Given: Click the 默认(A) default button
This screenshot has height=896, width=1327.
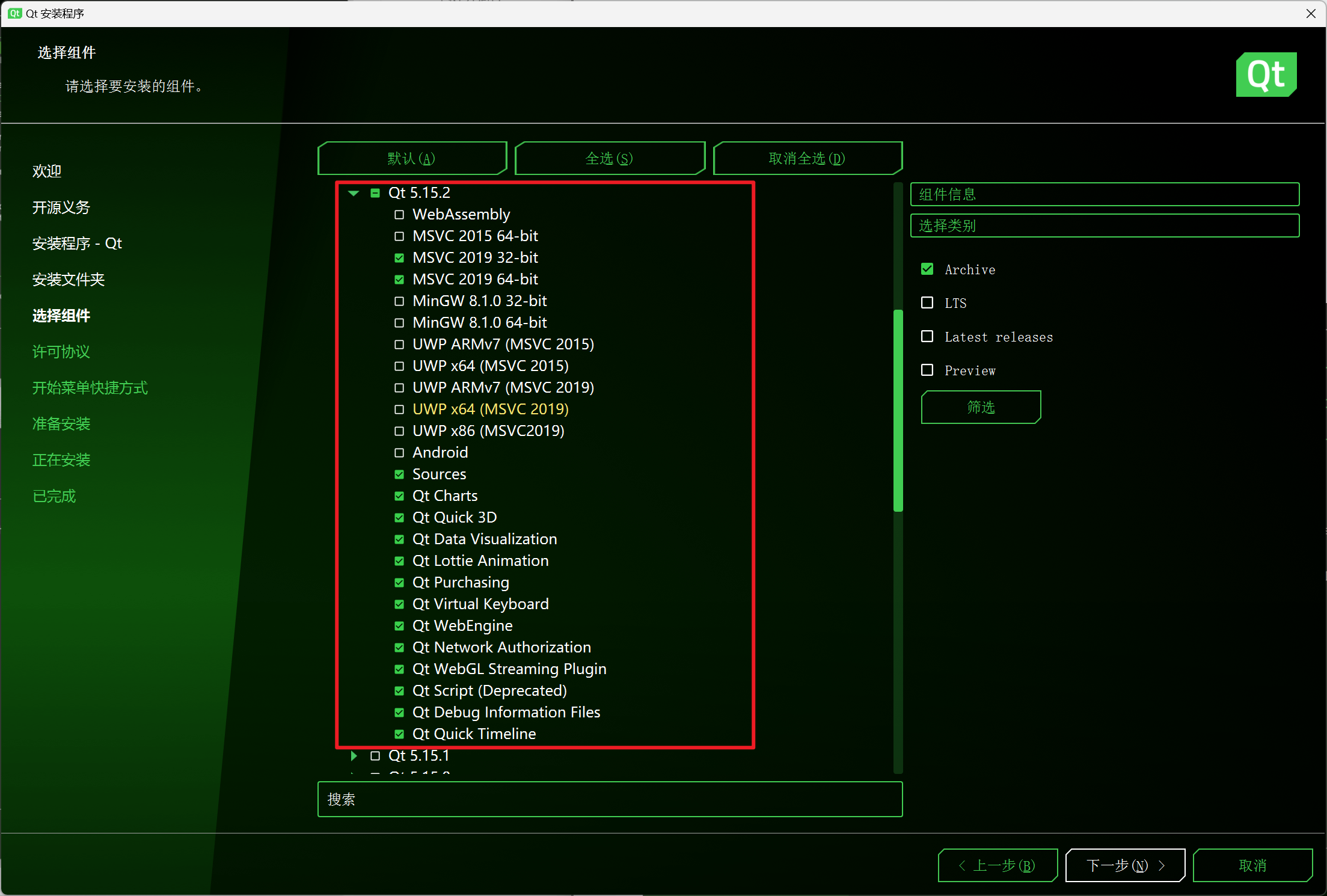Looking at the screenshot, I should point(412,158).
